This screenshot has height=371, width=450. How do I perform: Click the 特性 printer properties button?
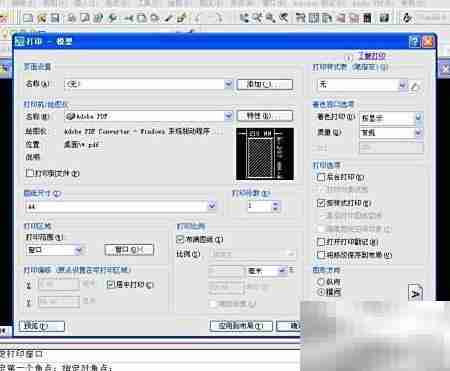[265, 116]
